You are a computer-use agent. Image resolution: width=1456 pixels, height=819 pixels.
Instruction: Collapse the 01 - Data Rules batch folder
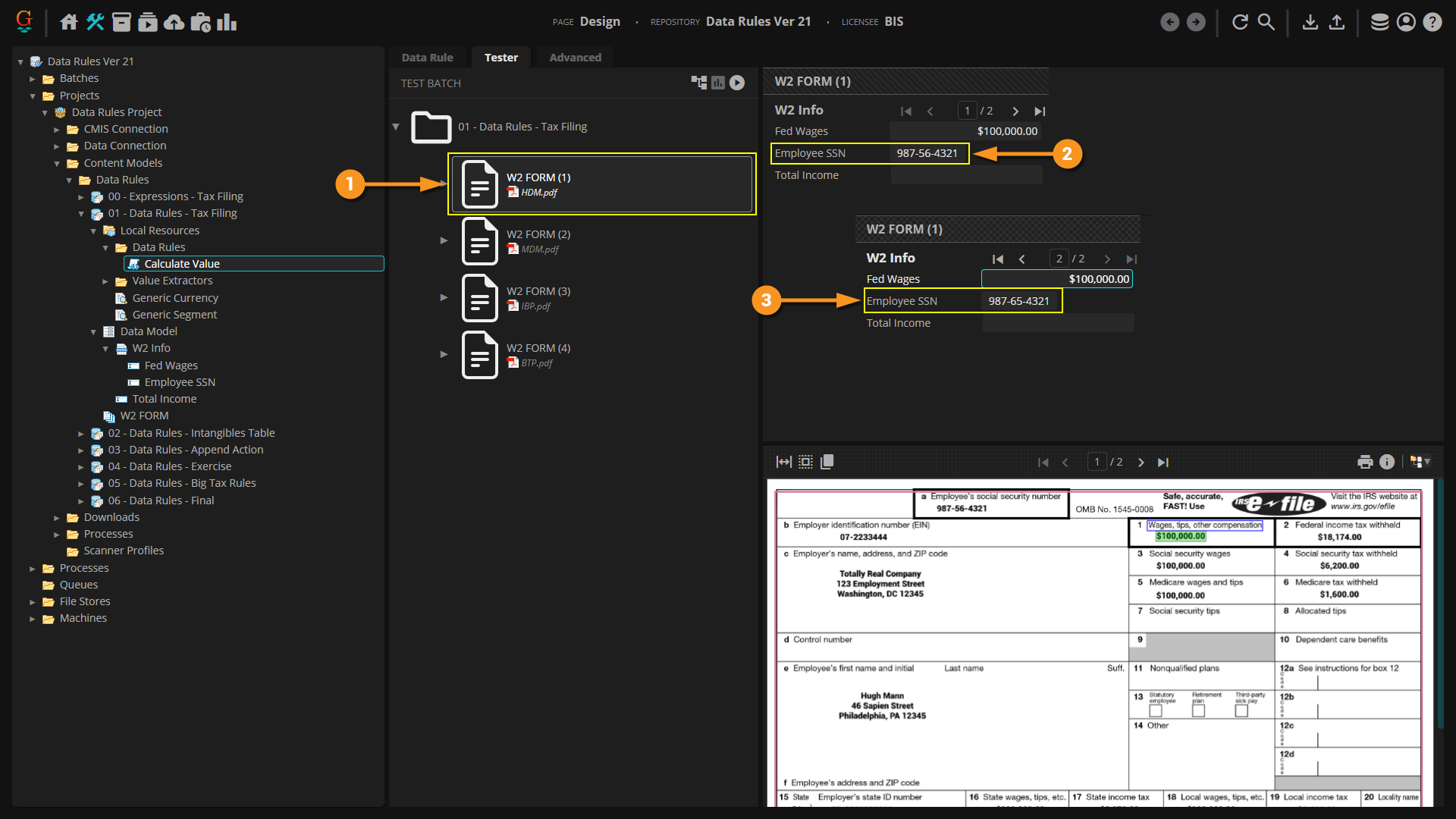[x=396, y=127]
